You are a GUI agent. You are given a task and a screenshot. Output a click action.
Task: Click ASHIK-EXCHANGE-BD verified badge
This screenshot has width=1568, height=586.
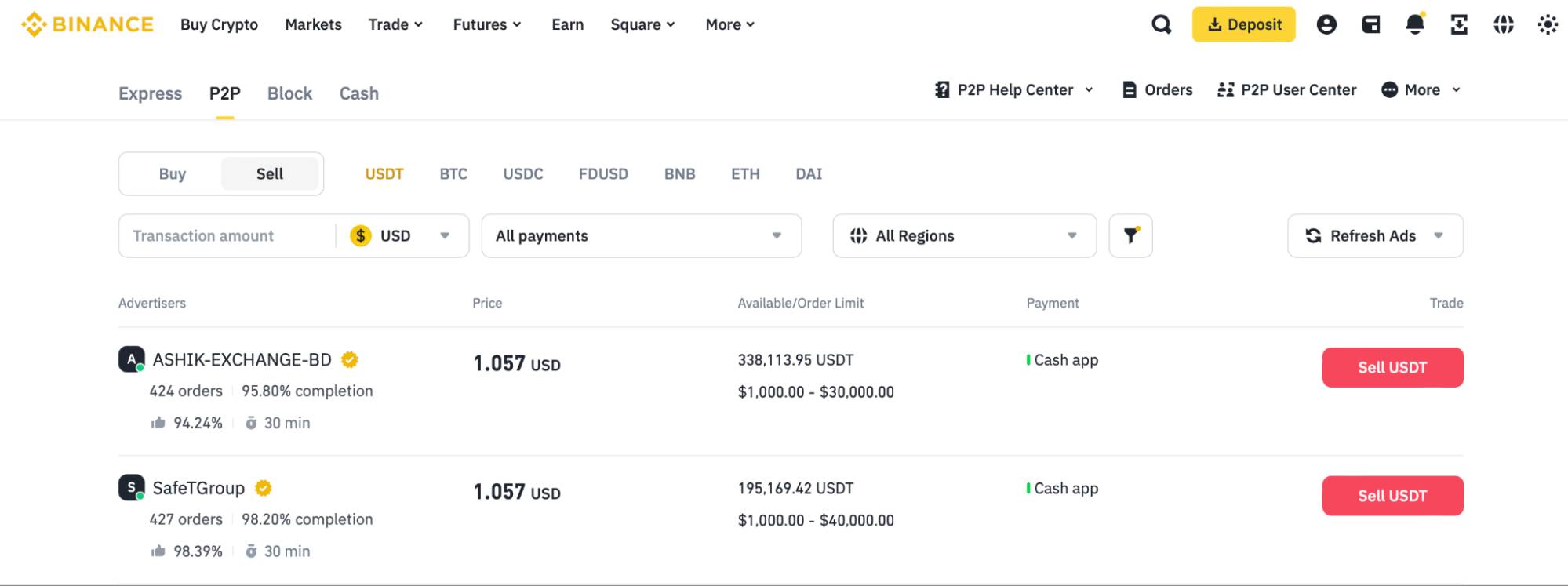pos(350,359)
